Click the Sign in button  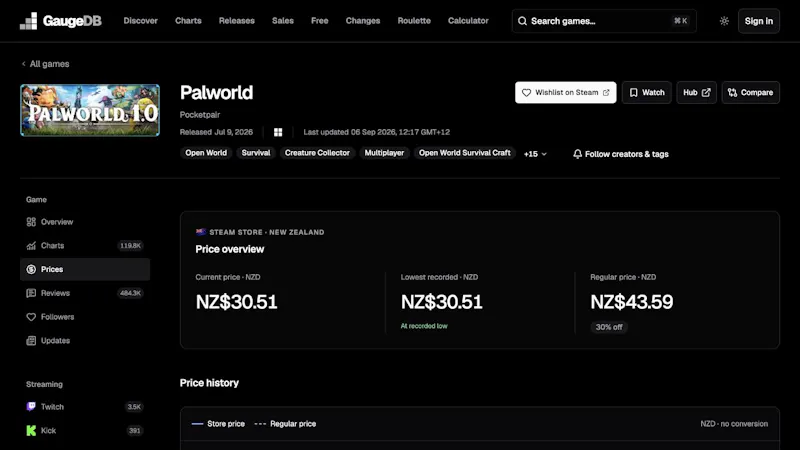(x=759, y=21)
